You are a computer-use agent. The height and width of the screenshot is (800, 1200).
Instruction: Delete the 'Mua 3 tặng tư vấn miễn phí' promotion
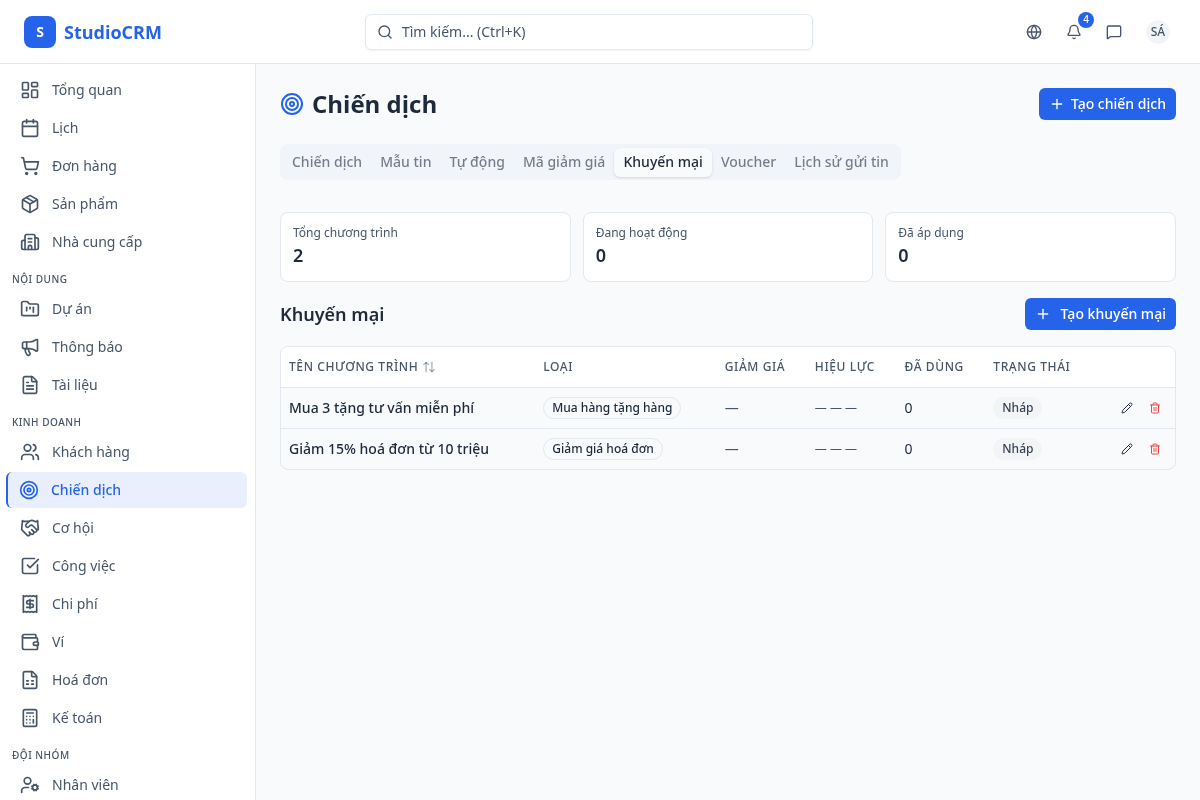1155,408
